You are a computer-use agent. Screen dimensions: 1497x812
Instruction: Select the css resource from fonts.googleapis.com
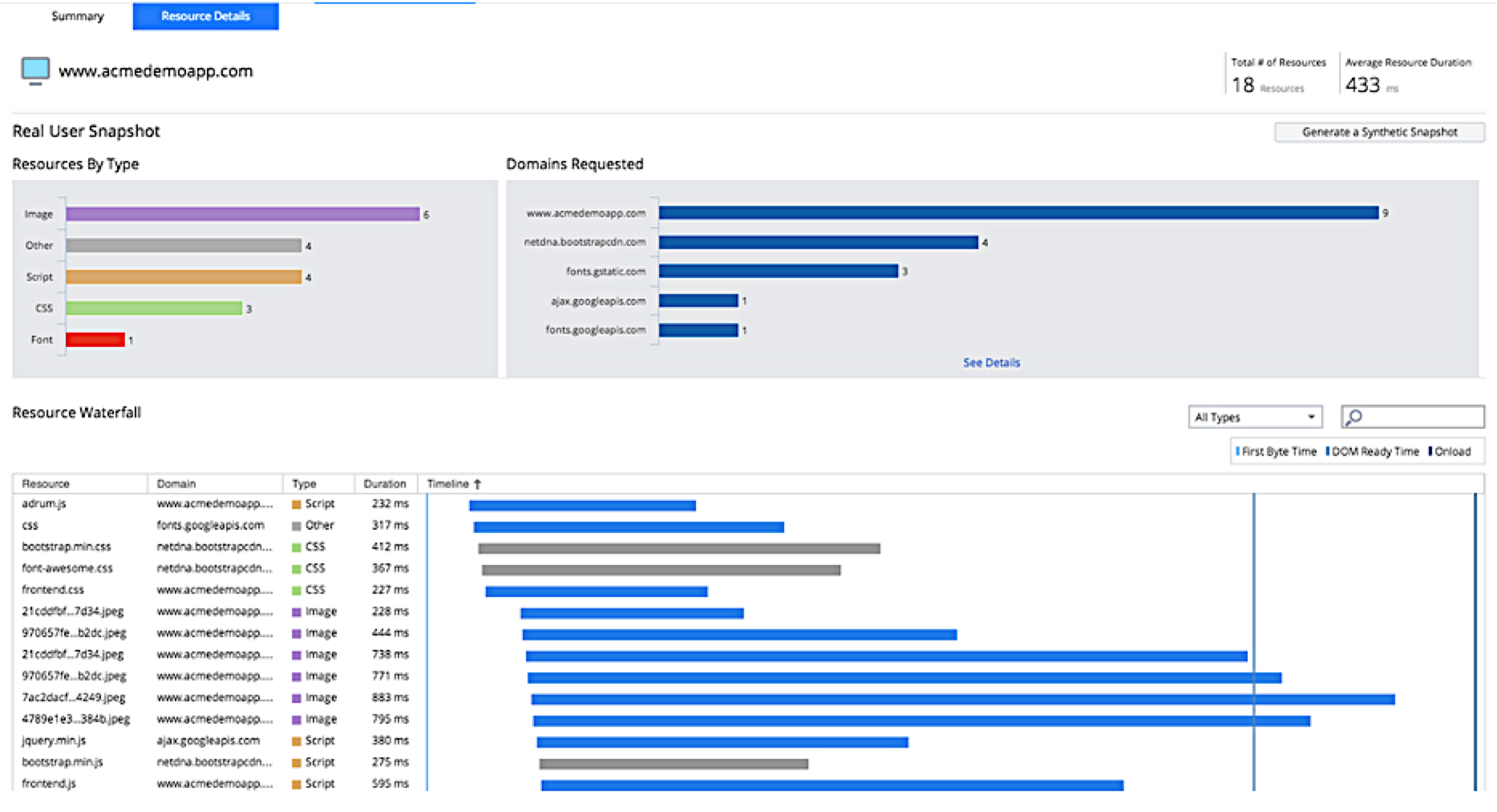coord(748,526)
